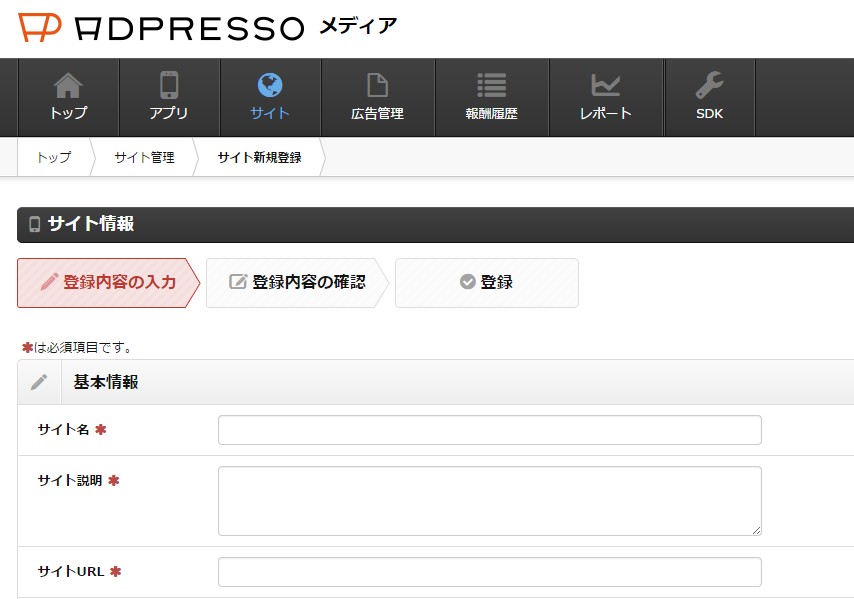Click the トップ breadcrumb link
854x599 pixels.
click(54, 158)
